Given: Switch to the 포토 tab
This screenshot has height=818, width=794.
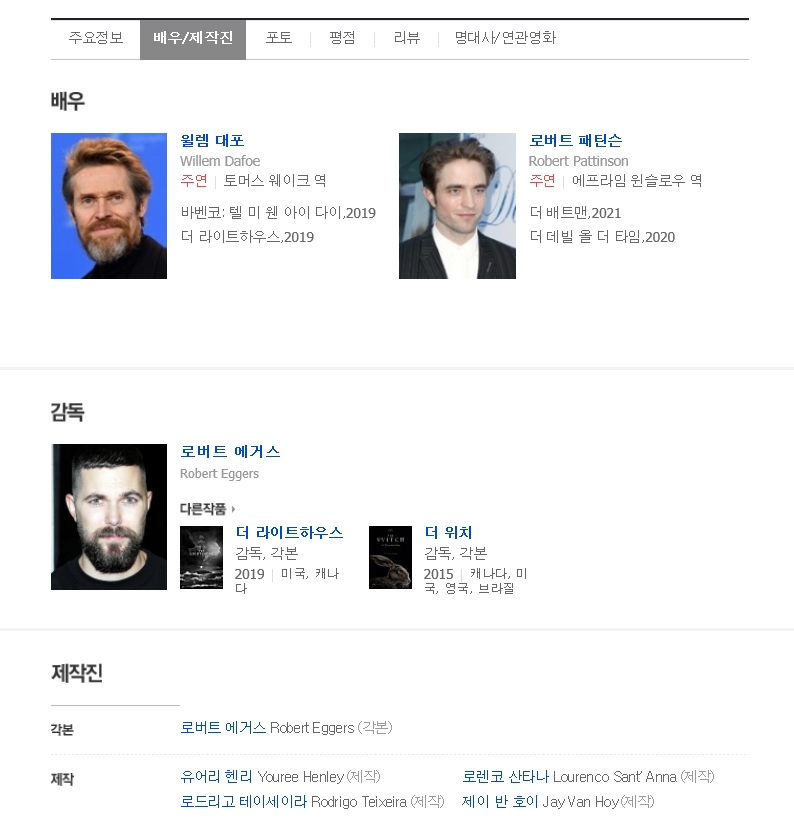Looking at the screenshot, I should click(279, 38).
